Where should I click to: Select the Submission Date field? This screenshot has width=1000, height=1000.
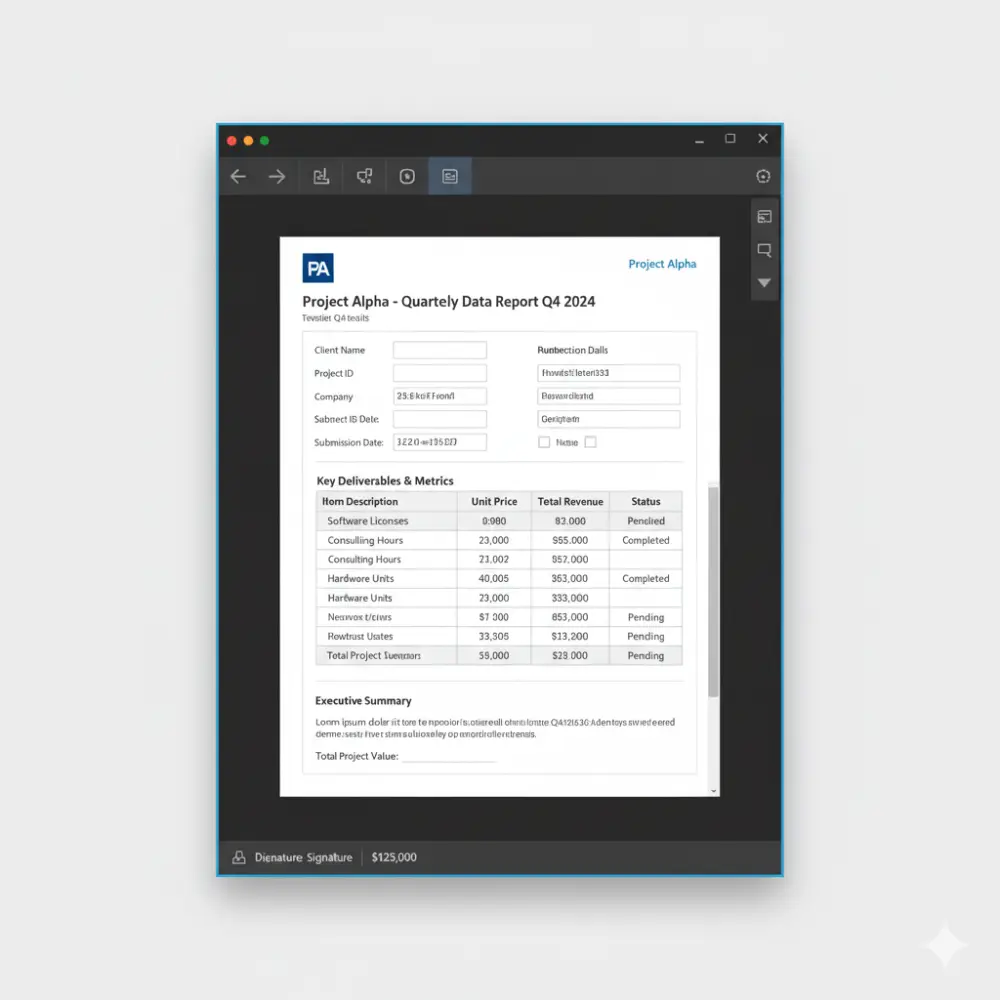click(440, 442)
